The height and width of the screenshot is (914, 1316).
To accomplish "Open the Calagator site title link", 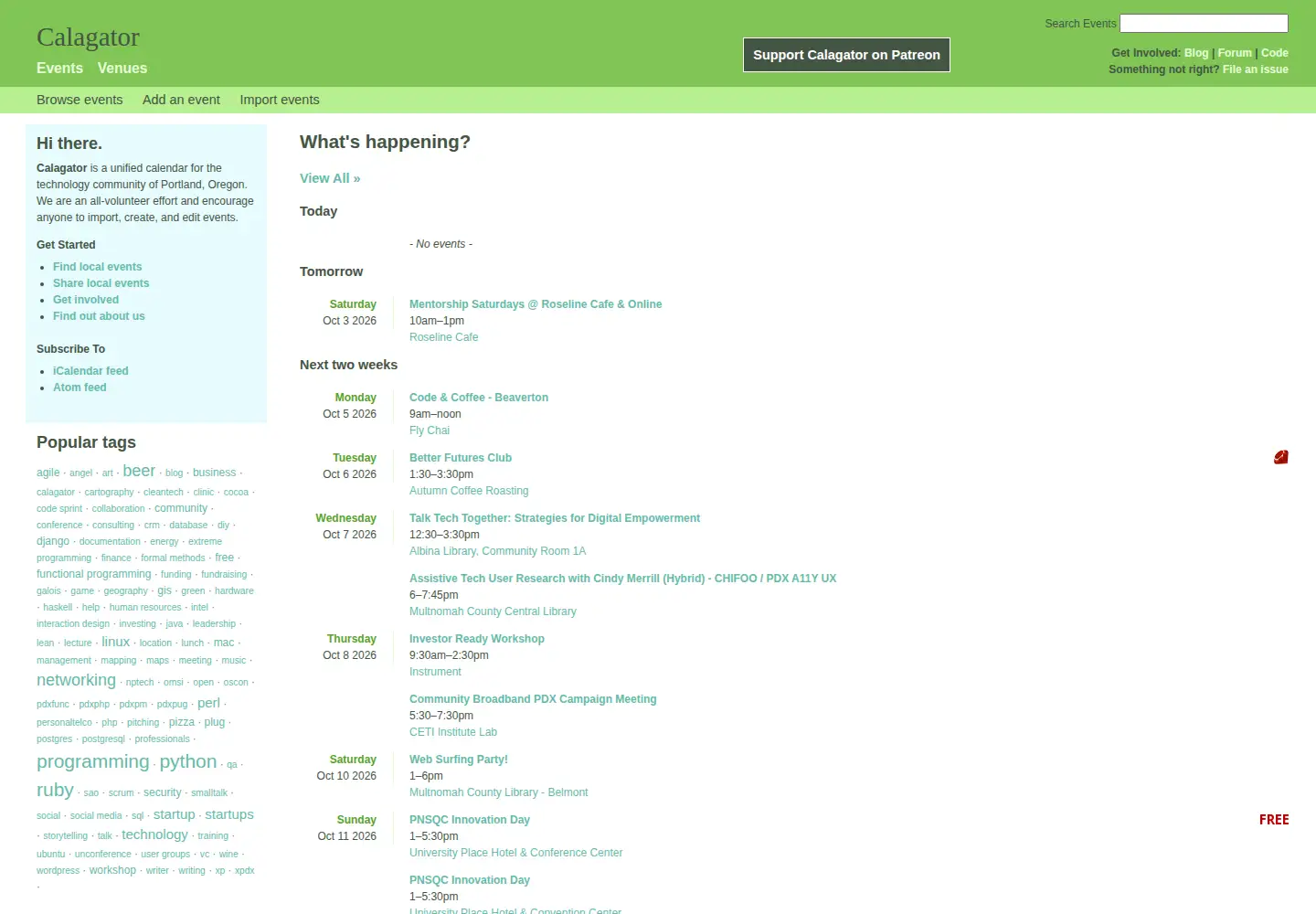I will point(88,37).
